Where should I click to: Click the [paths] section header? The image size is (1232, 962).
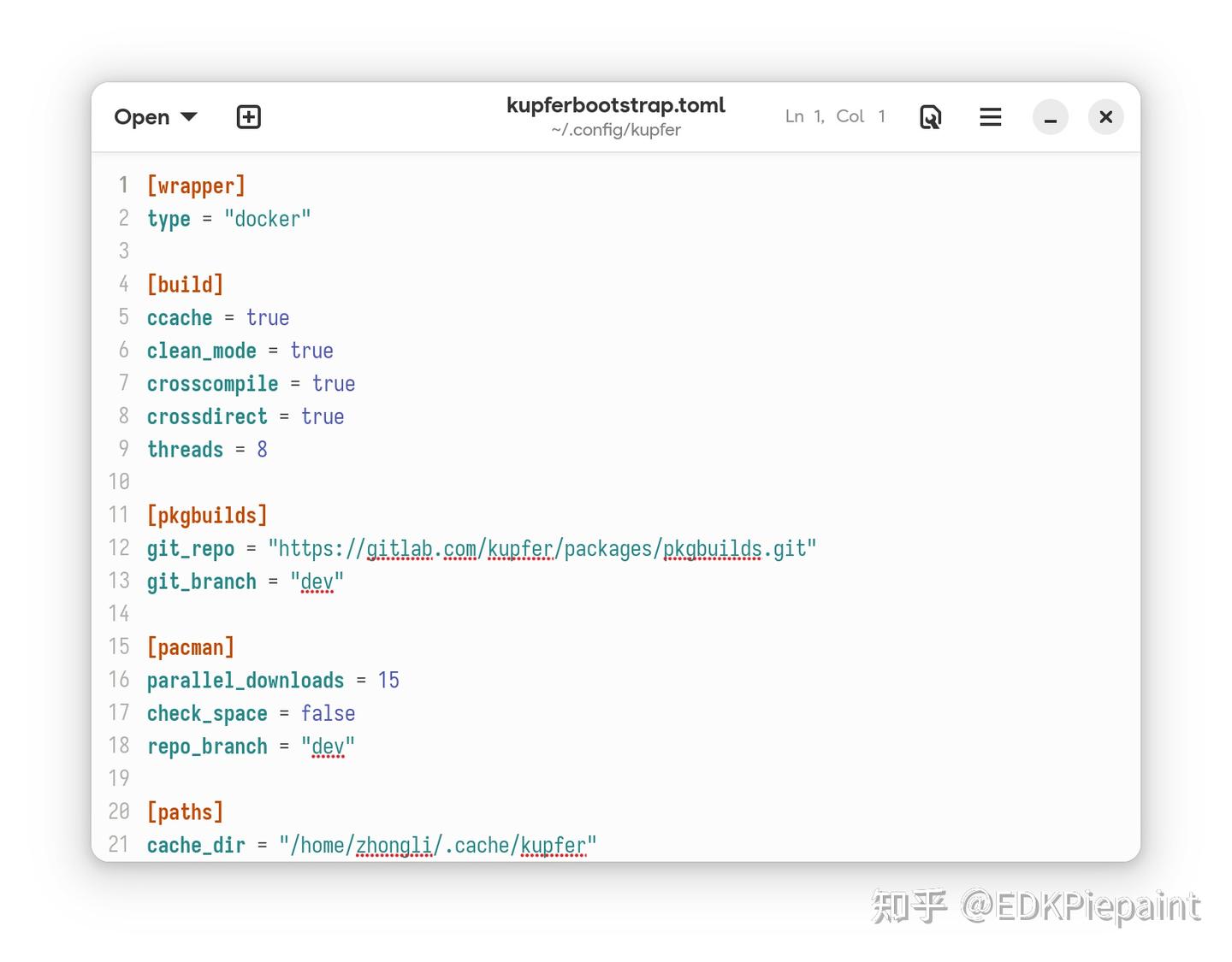(186, 812)
